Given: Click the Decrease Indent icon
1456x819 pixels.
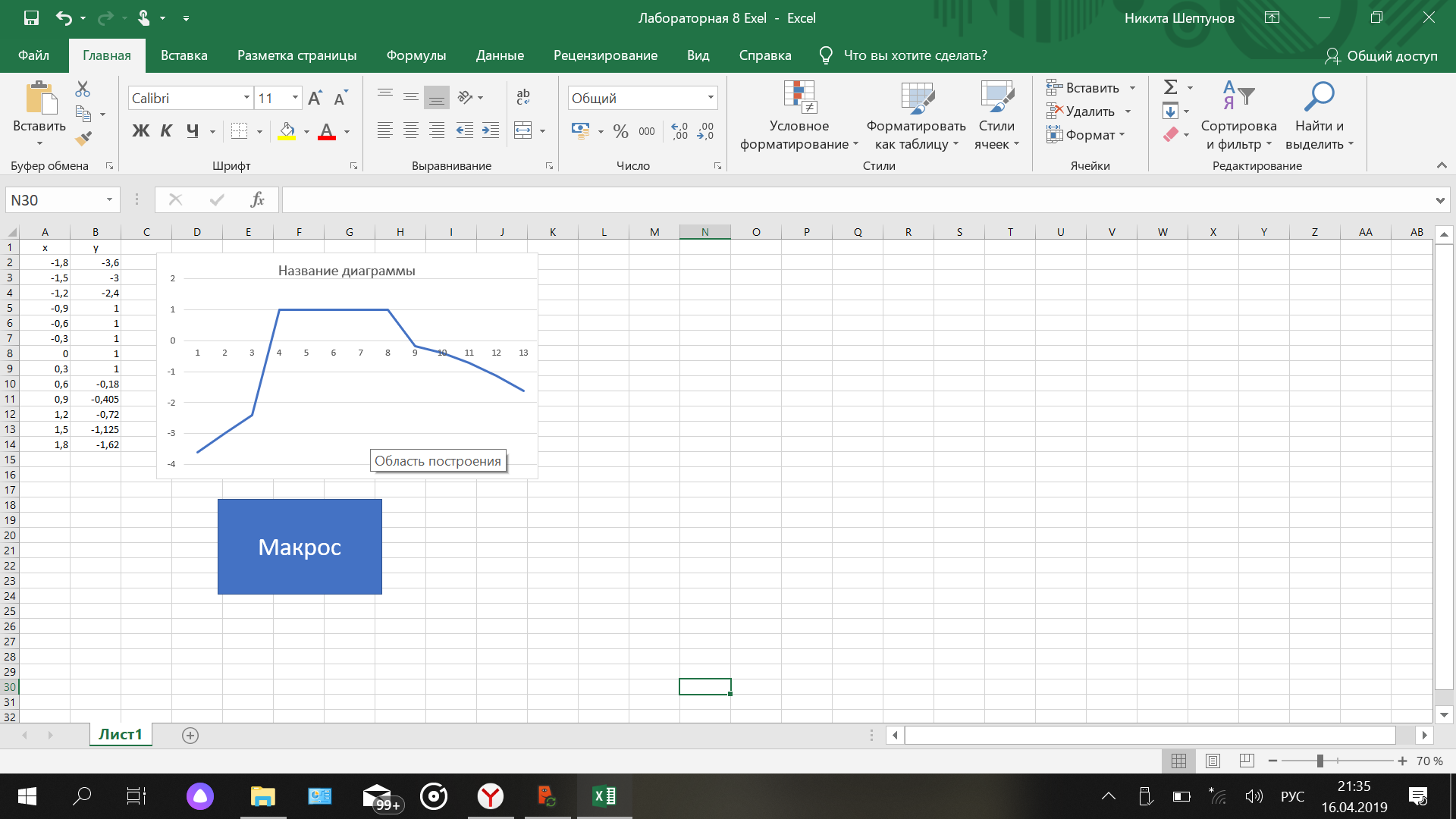Looking at the screenshot, I should pyautogui.click(x=464, y=130).
